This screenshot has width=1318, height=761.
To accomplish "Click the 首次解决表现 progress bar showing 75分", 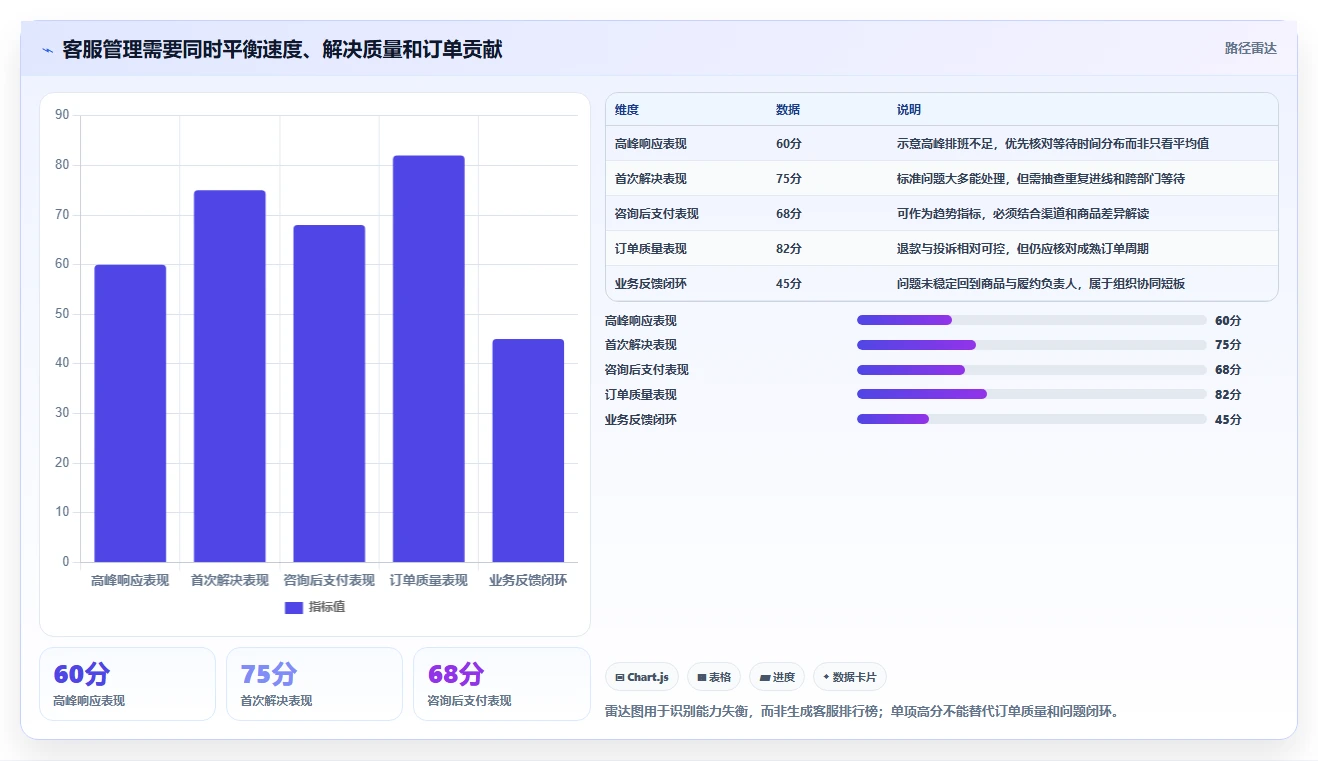I will [1032, 345].
